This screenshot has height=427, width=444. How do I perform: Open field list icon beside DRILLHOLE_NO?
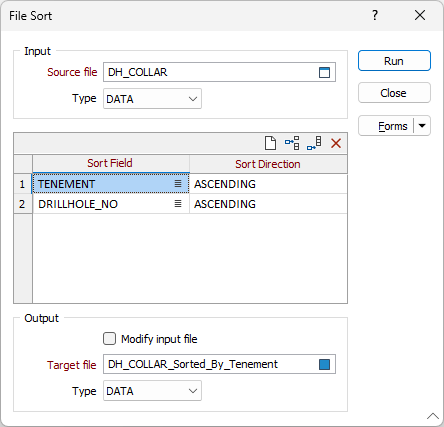[178, 204]
